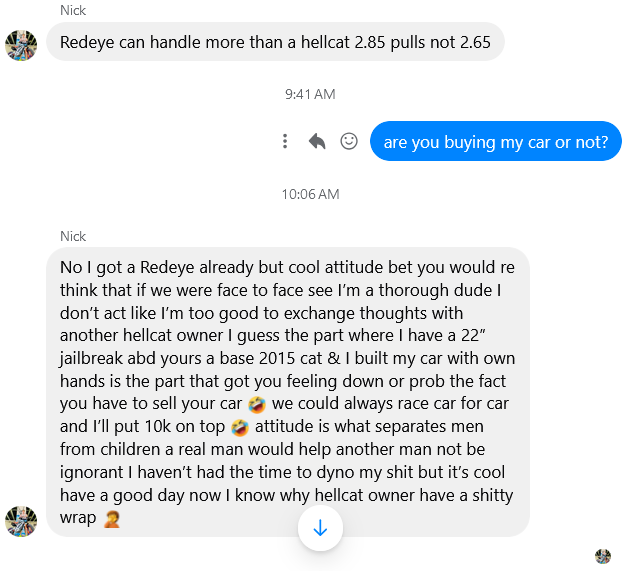This screenshot has height=571, width=625.
Task: Open the three-dot more options menu
Action: coord(285,141)
